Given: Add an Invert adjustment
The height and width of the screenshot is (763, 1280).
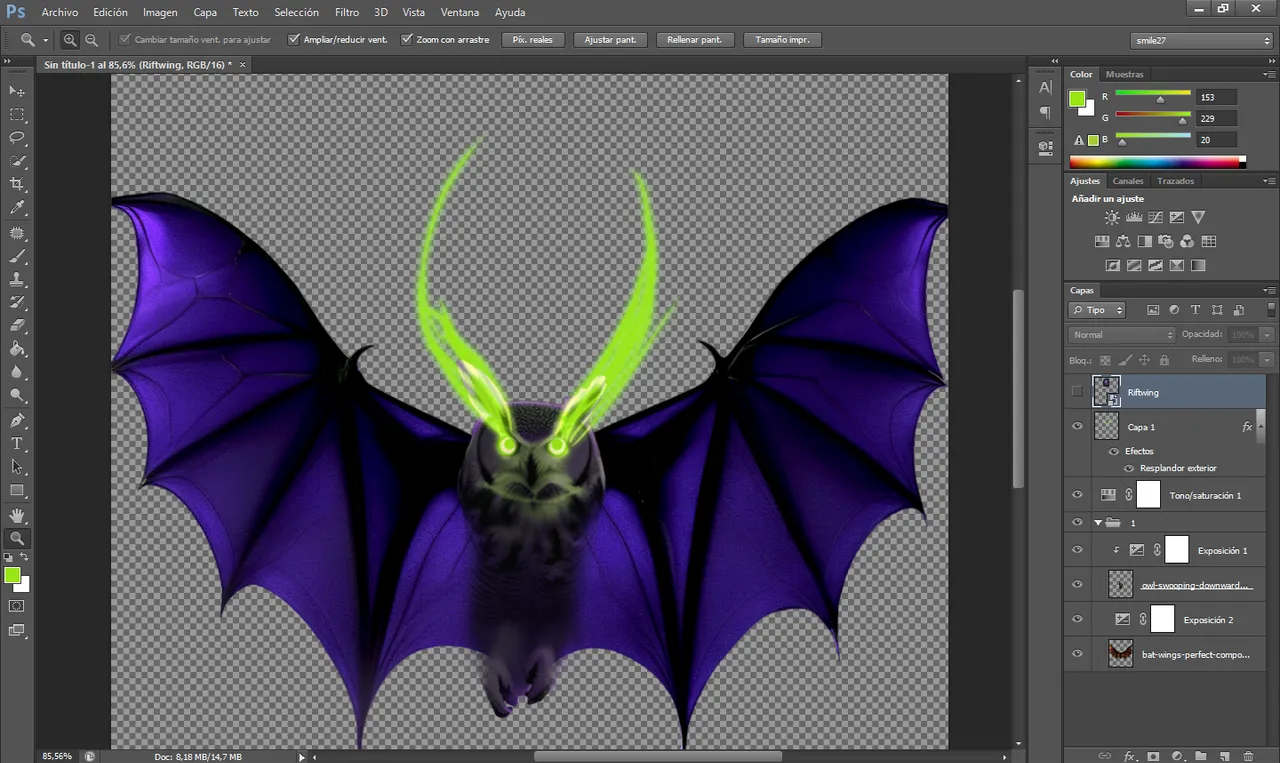Looking at the screenshot, I should point(1112,266).
